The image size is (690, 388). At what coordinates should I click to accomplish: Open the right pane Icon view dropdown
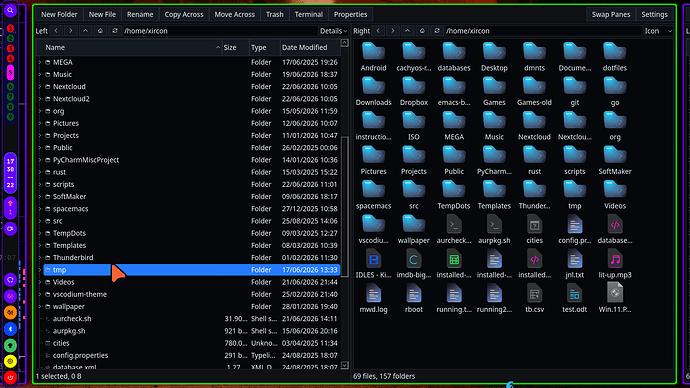(x=658, y=31)
